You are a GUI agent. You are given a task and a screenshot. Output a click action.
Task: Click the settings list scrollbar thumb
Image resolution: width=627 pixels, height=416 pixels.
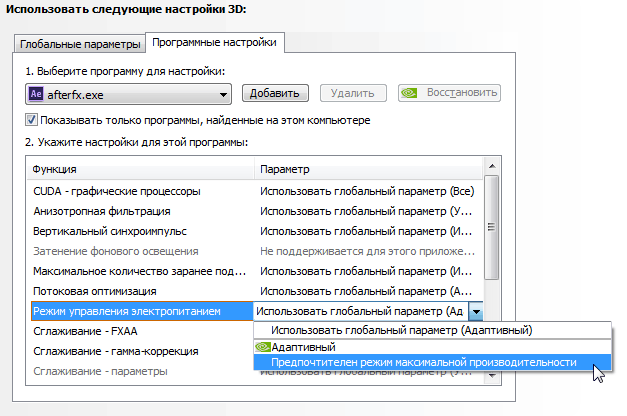click(x=492, y=227)
